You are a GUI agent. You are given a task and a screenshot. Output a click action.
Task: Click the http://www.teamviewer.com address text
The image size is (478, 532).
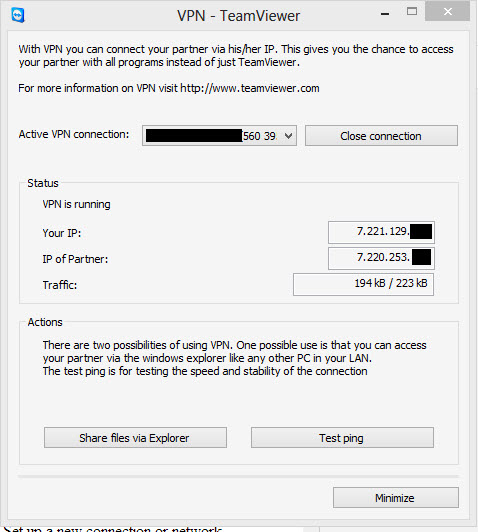point(250,88)
